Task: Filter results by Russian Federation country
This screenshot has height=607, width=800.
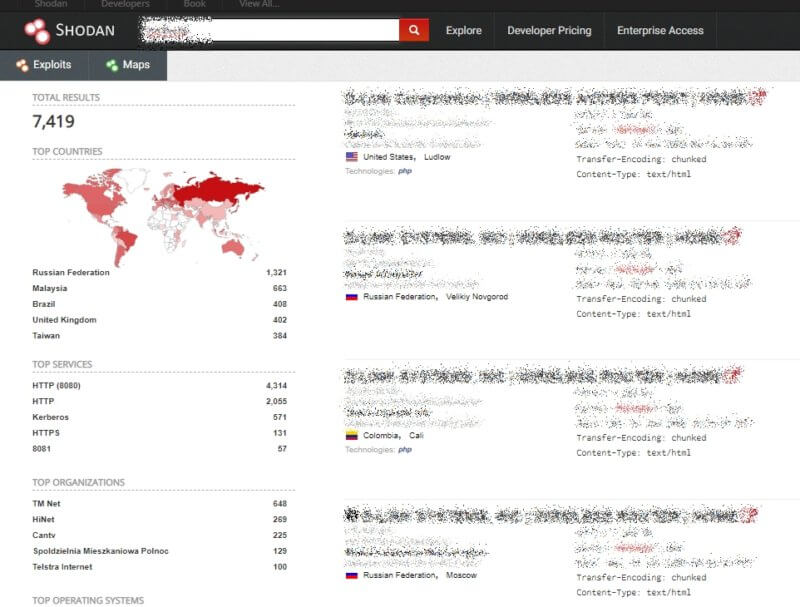Action: [71, 272]
